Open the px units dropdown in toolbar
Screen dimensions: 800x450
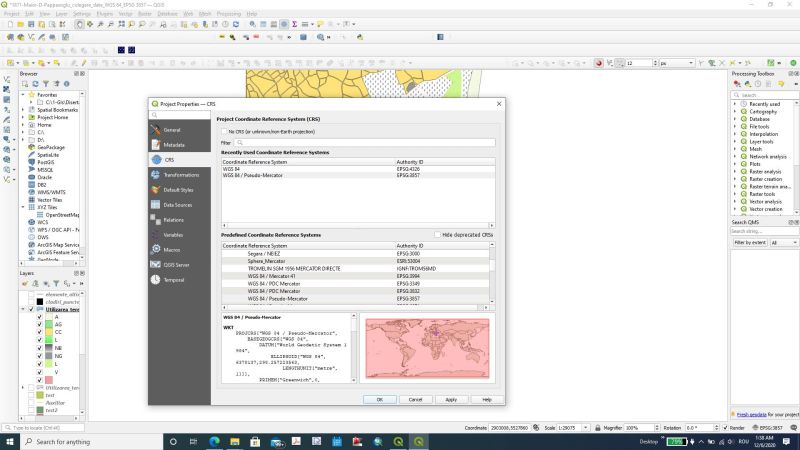point(691,63)
